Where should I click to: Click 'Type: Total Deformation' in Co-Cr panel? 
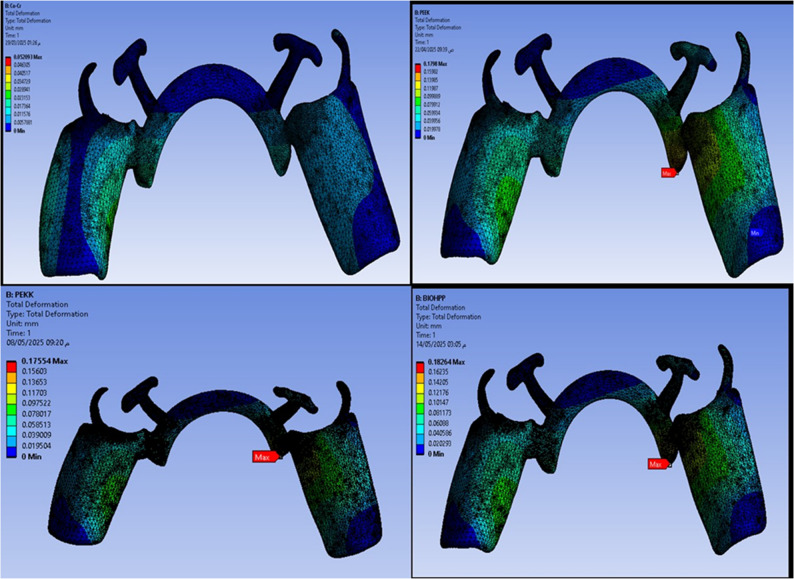[28, 21]
